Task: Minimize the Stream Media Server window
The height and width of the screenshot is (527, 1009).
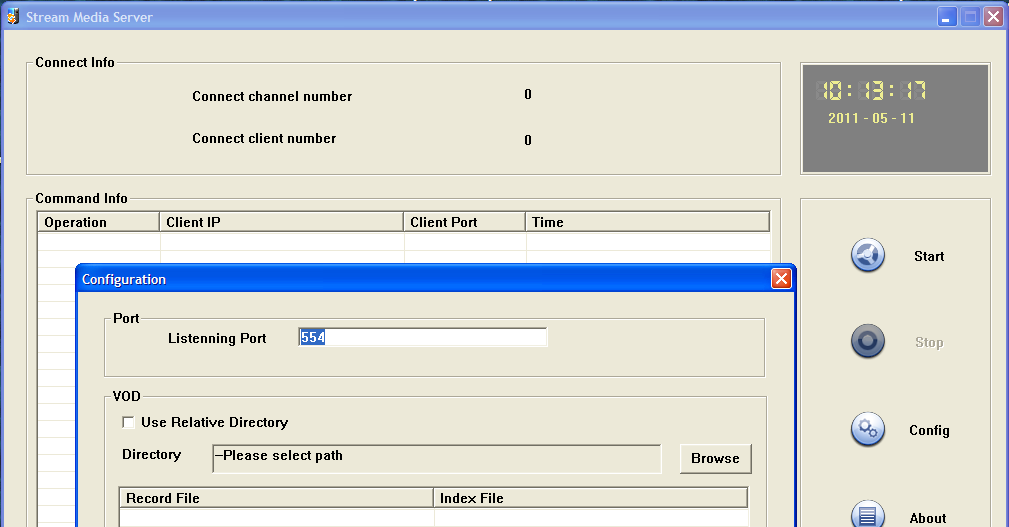Action: (x=946, y=17)
